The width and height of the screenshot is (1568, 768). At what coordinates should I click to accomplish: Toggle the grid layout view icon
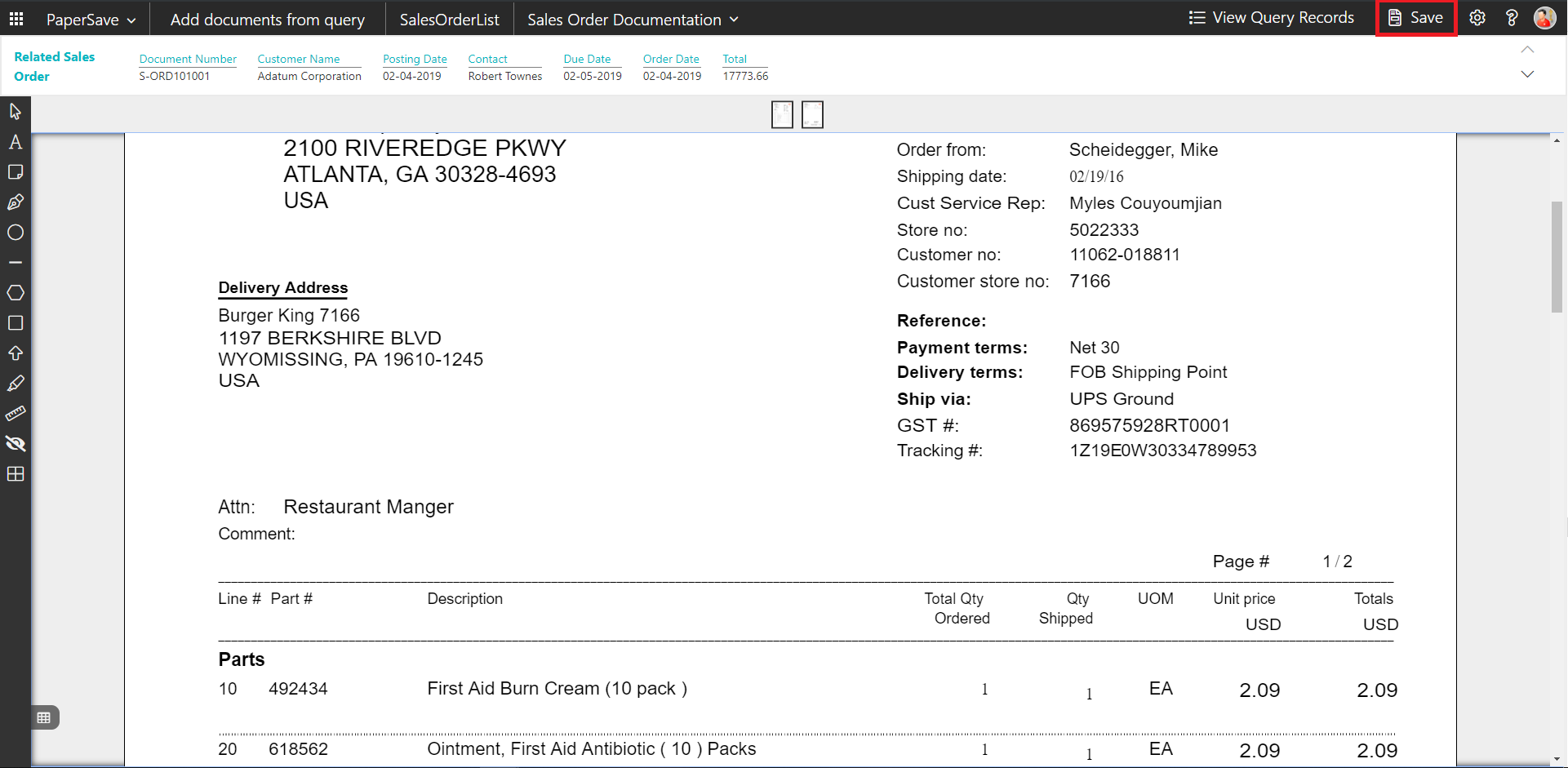pyautogui.click(x=15, y=474)
